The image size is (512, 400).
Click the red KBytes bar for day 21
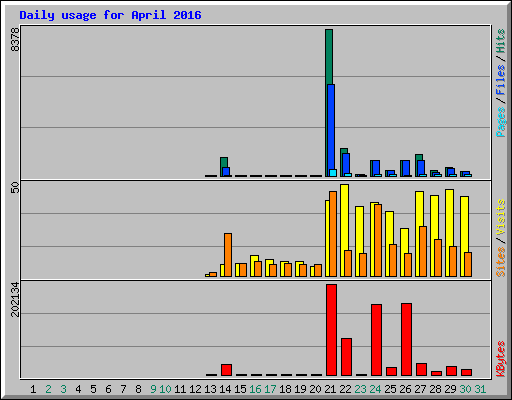pyautogui.click(x=331, y=330)
